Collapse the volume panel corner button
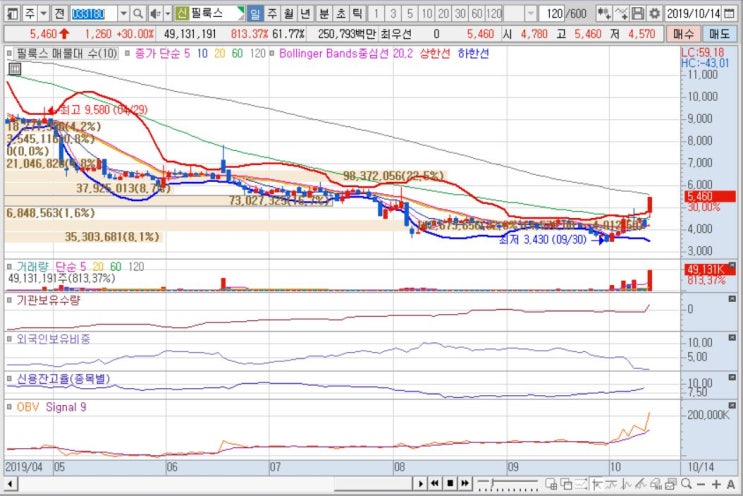 [732, 265]
